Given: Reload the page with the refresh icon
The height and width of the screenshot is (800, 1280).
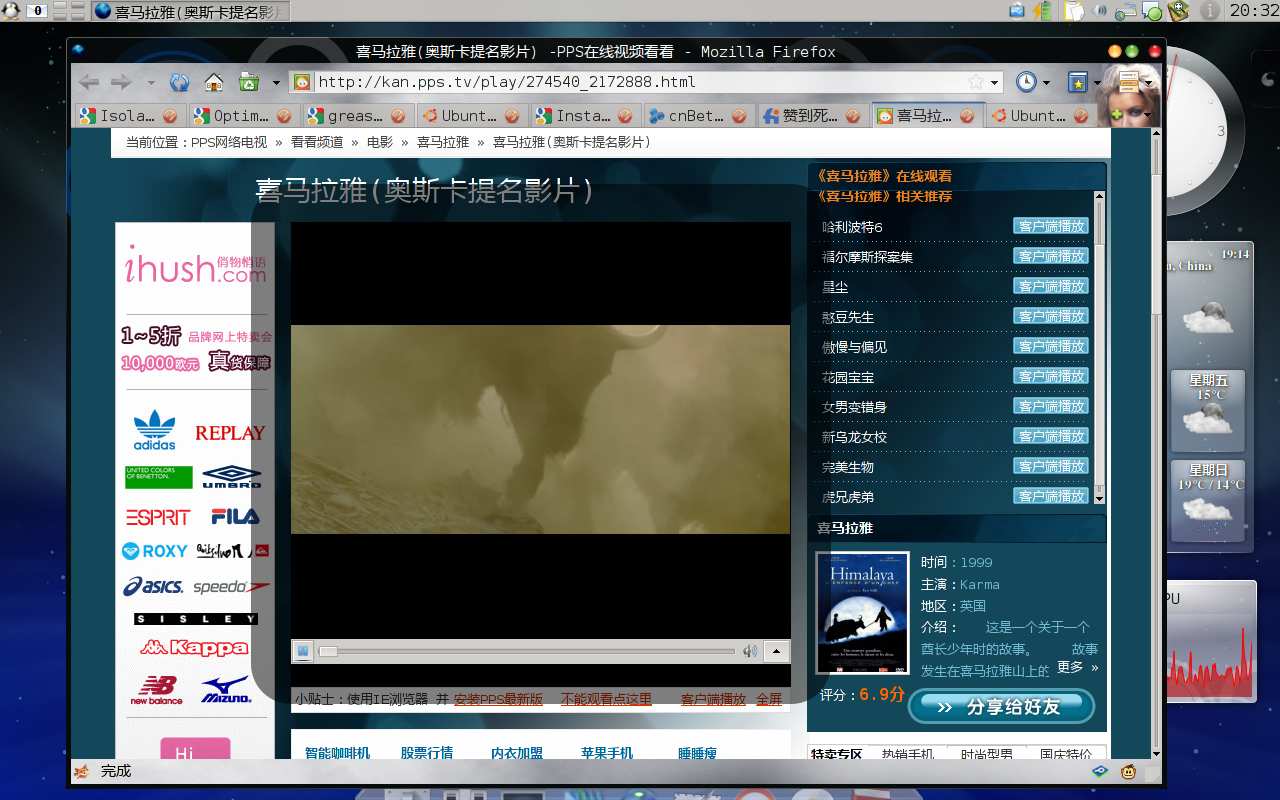Looking at the screenshot, I should [180, 82].
